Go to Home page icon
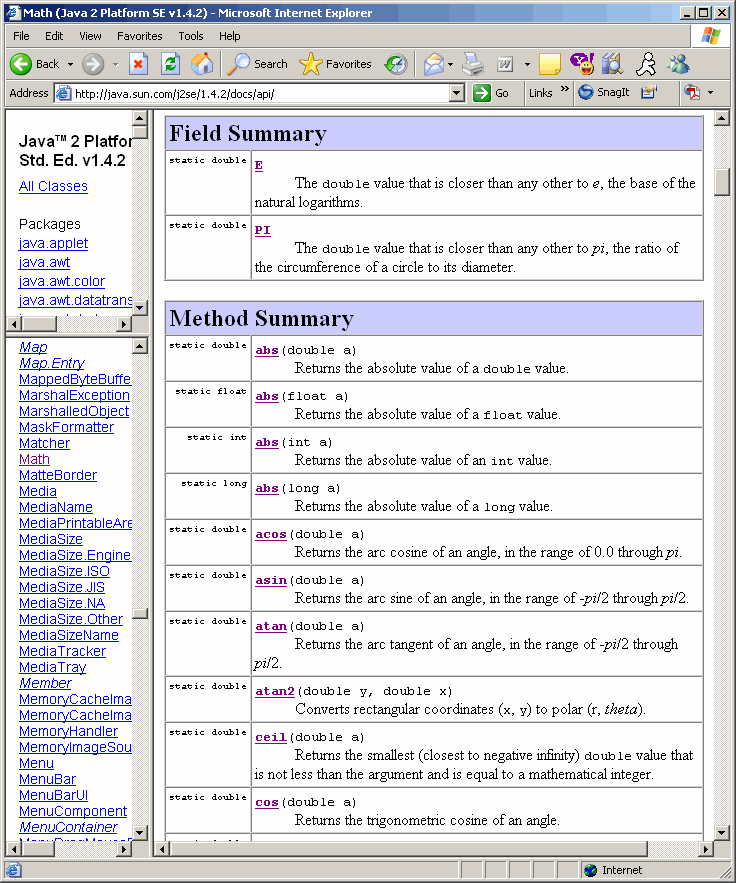Viewport: 736px width, 883px height. click(202, 64)
